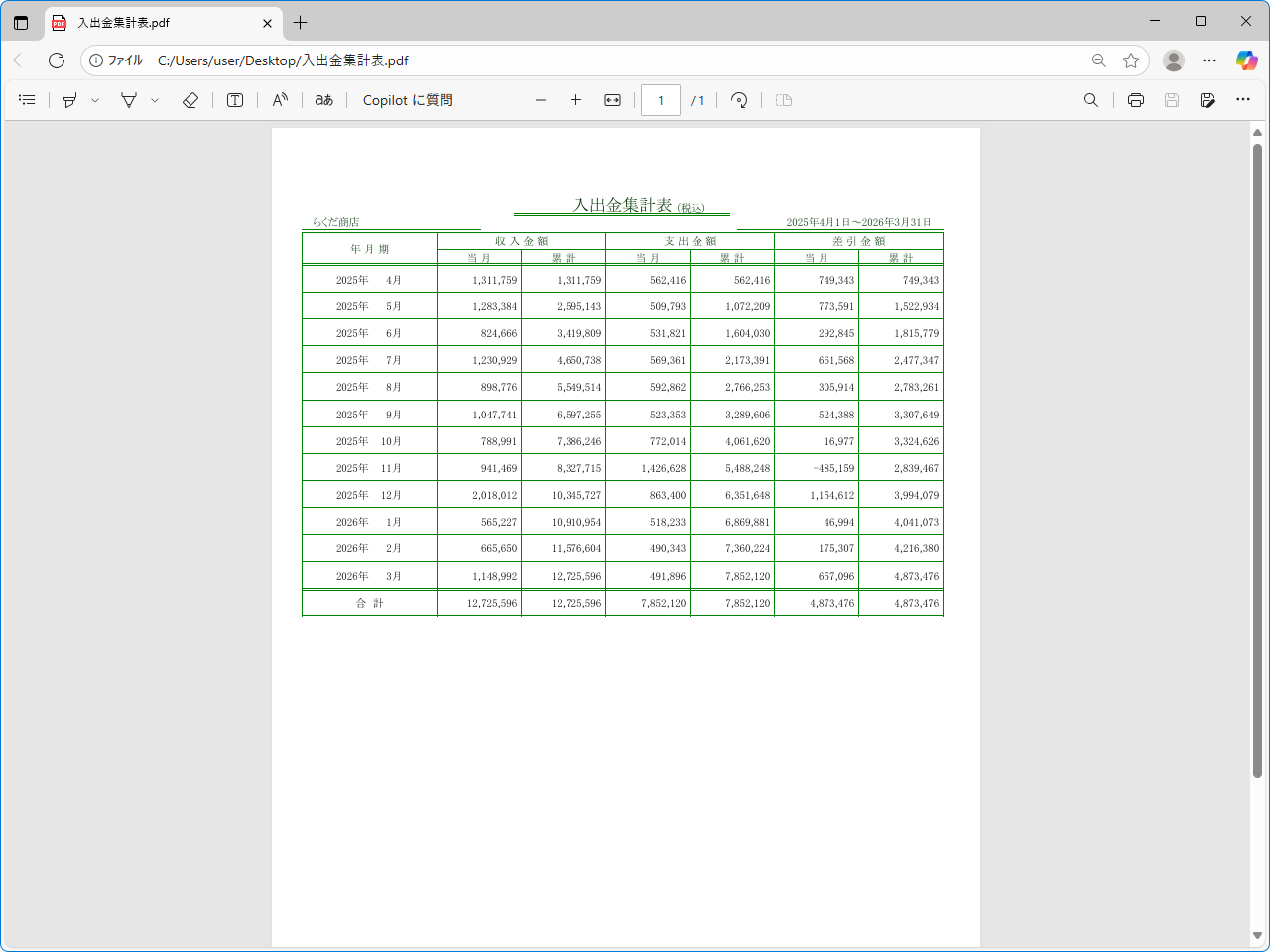The width and height of the screenshot is (1270, 952).
Task: Click the Add text tool
Action: (x=235, y=100)
